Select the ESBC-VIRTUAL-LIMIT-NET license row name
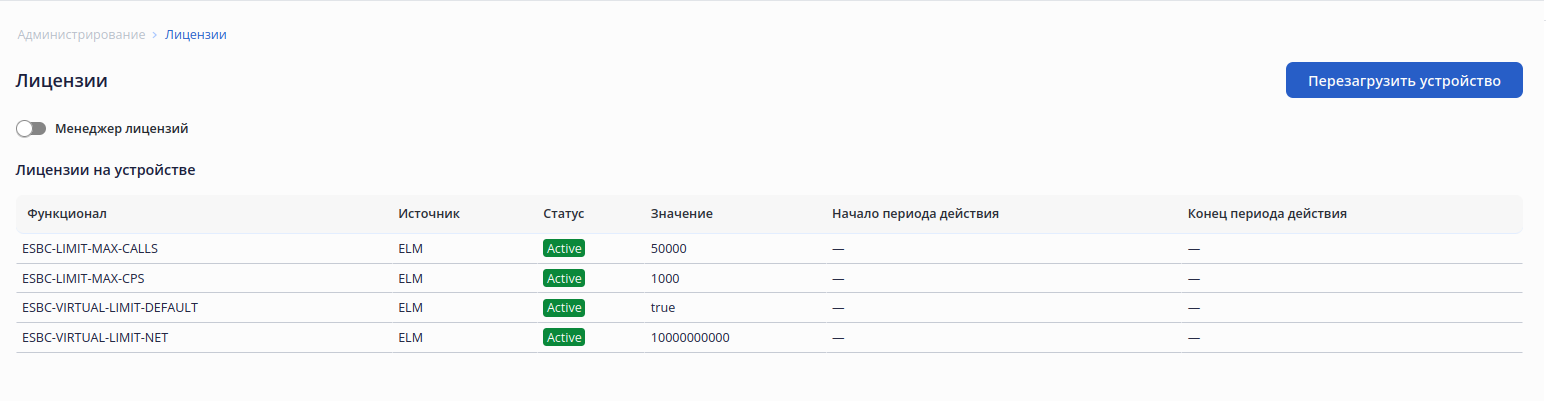 95,338
